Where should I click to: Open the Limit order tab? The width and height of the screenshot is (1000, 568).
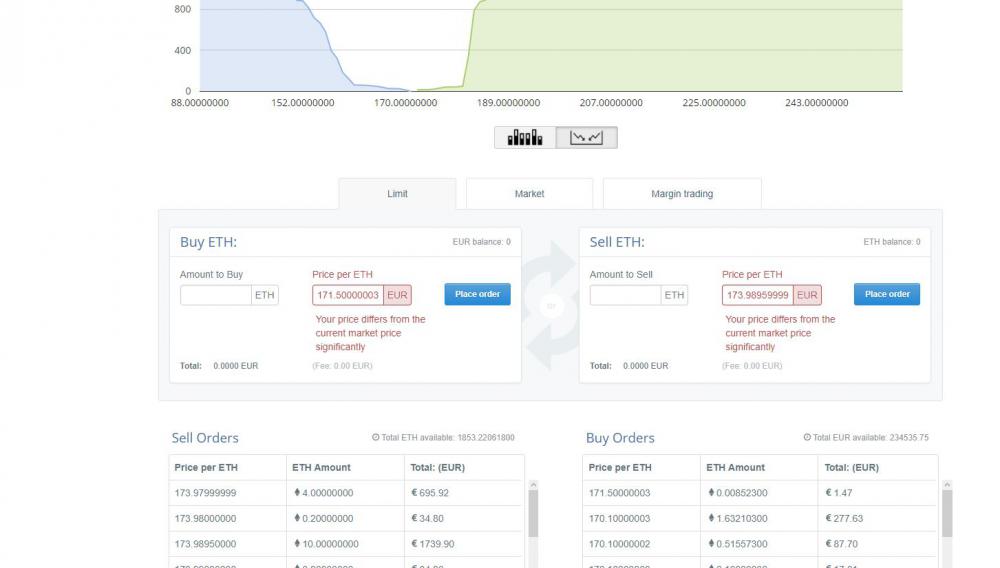(397, 194)
